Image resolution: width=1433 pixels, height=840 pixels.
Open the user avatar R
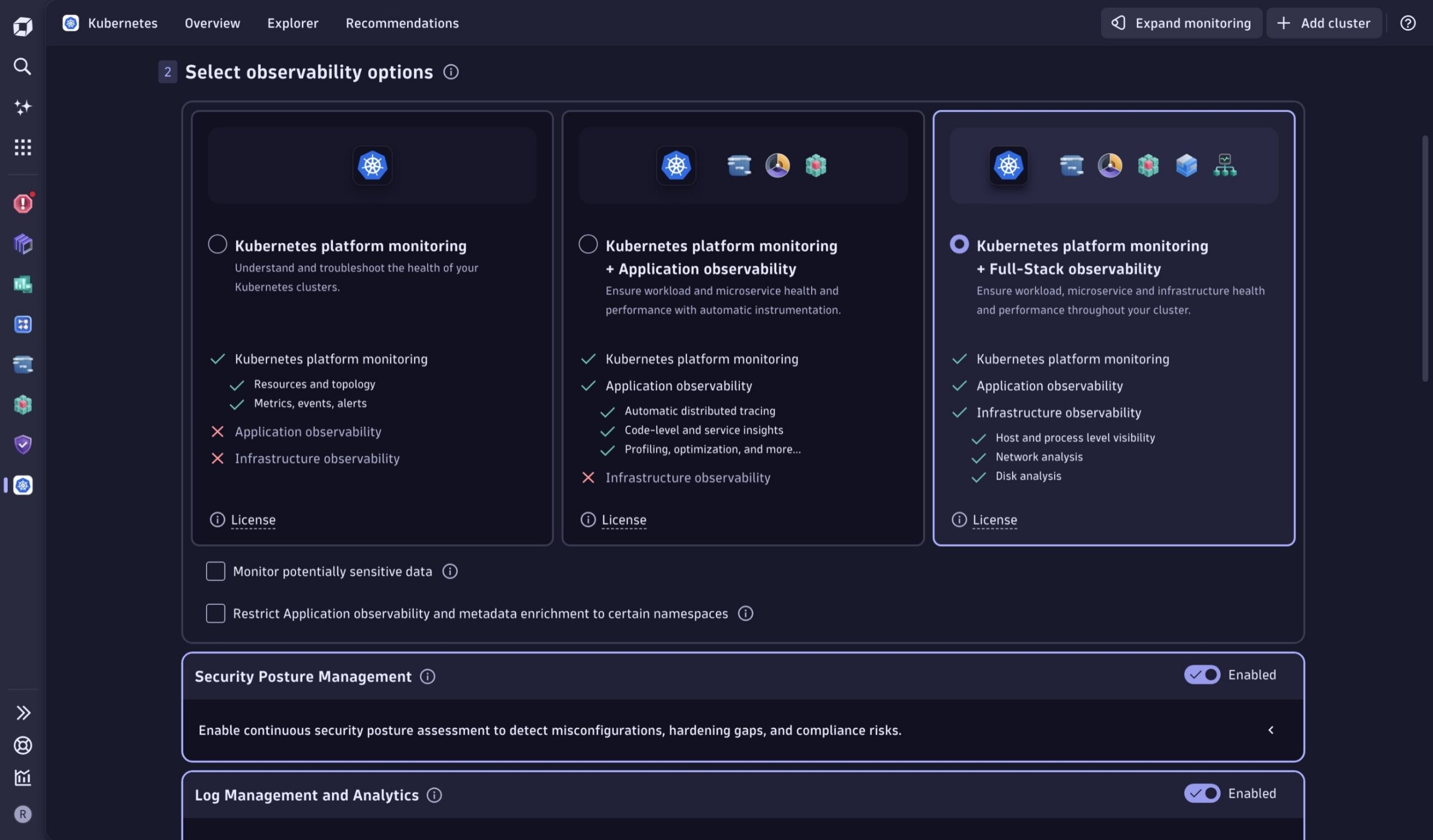[x=23, y=814]
